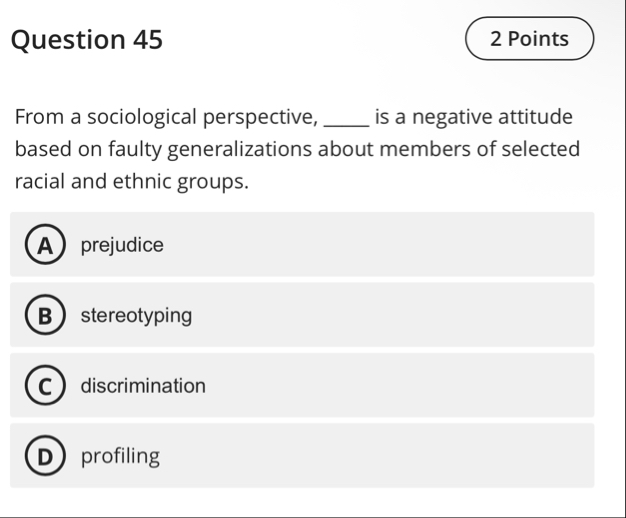Viewport: 626px width, 518px height.
Task: Click empty space in the profiling option row
Action: point(400,457)
